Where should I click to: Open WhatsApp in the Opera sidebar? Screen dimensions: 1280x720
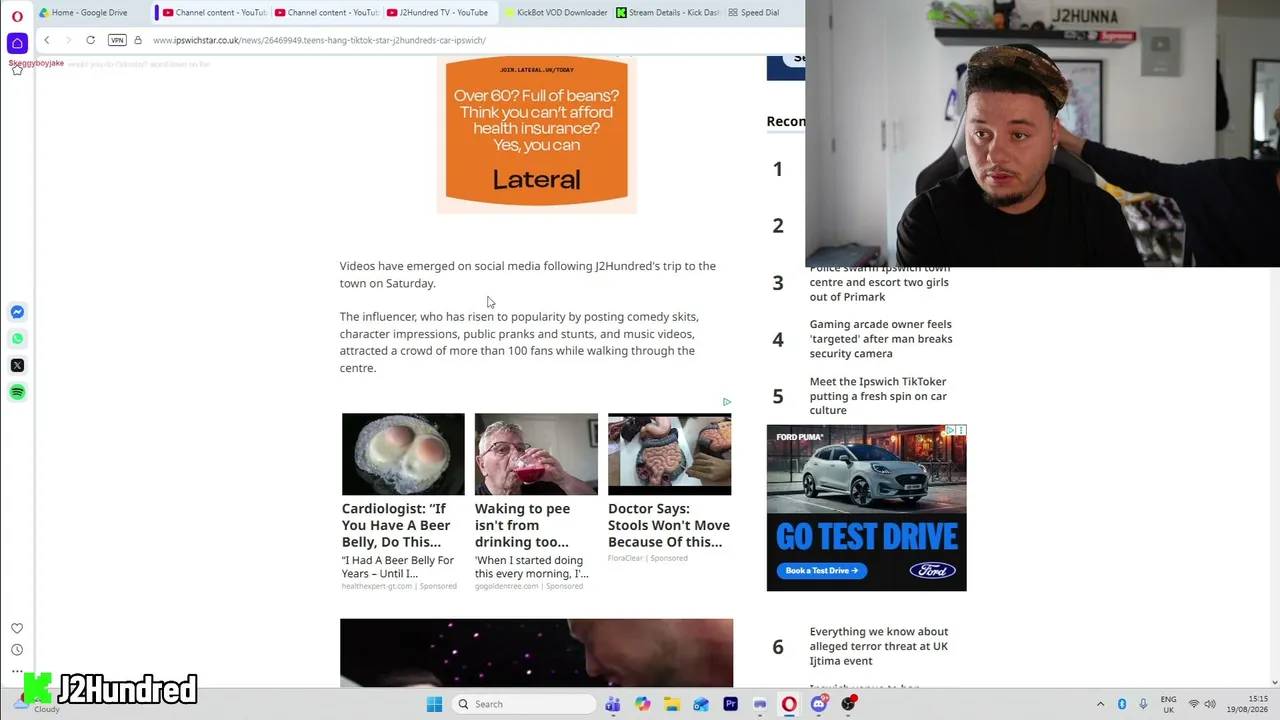17,338
